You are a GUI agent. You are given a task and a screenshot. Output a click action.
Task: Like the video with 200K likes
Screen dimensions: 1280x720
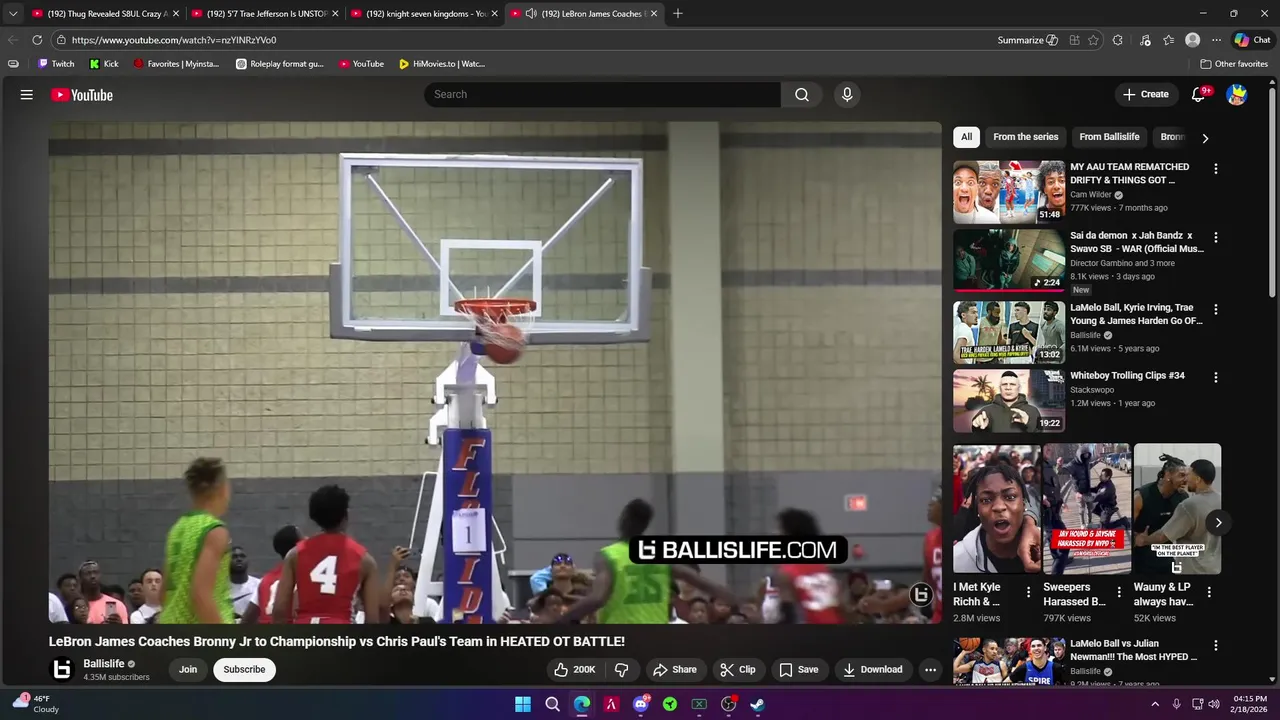coord(574,670)
